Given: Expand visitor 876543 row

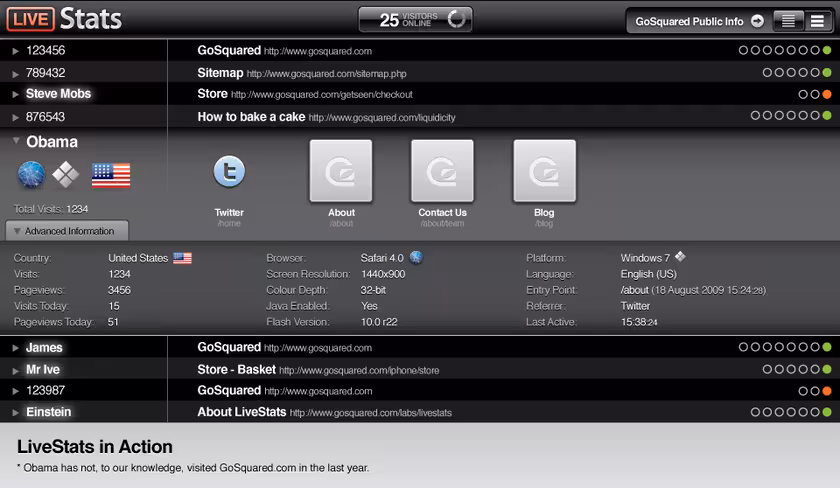Looking at the screenshot, I should pyautogui.click(x=16, y=117).
